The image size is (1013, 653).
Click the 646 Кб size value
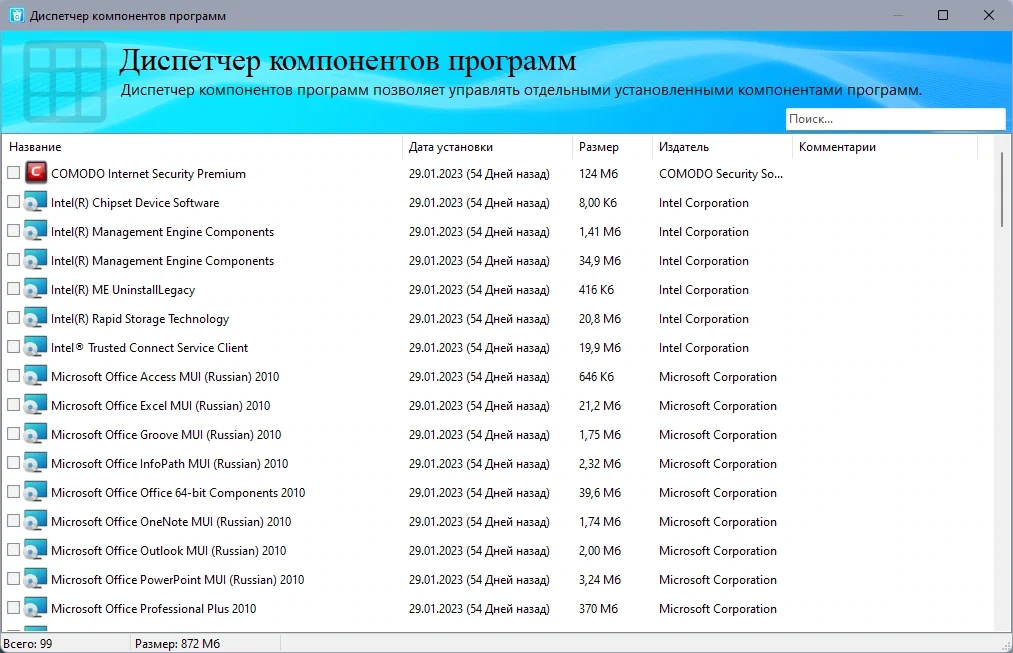(596, 377)
